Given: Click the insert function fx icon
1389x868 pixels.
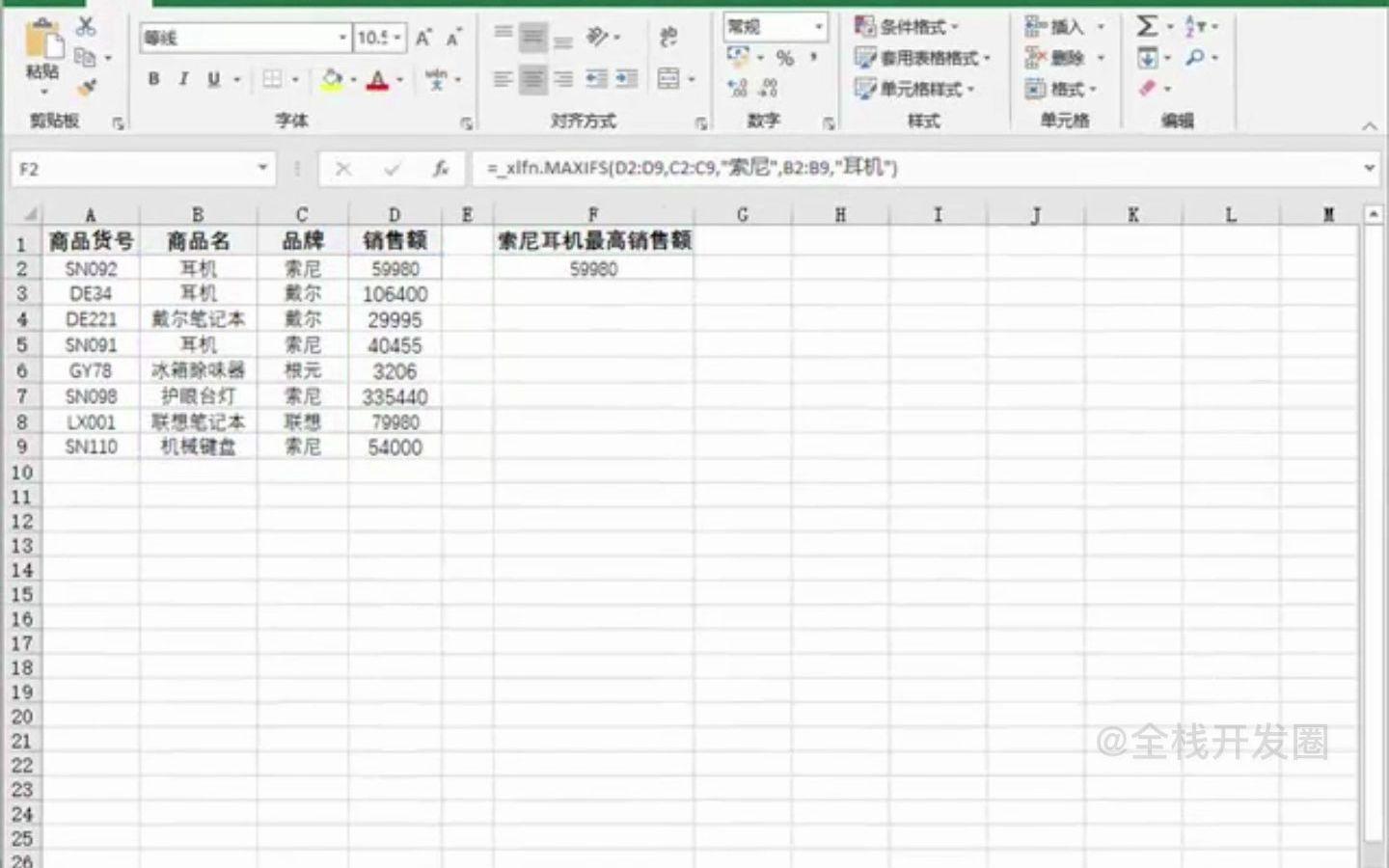Looking at the screenshot, I should (441, 169).
